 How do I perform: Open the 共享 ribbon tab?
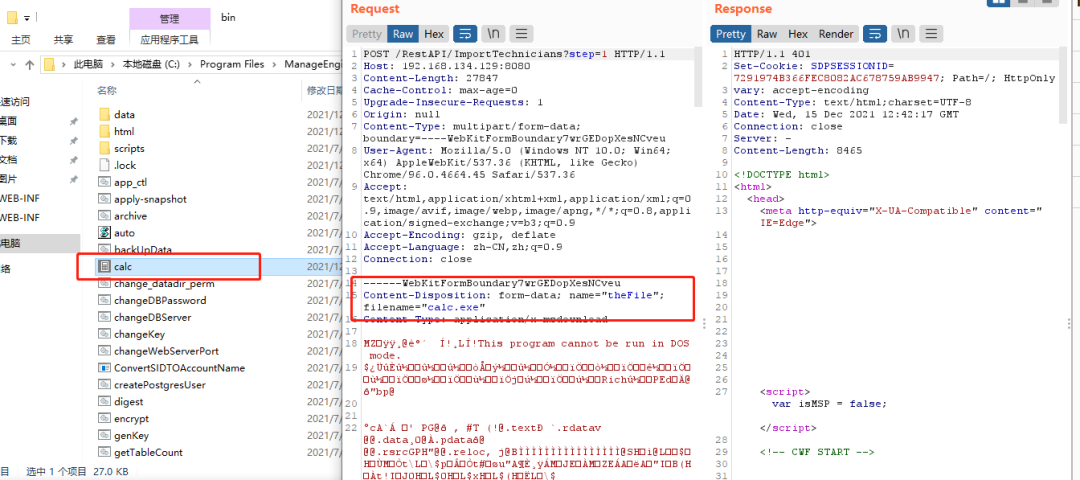point(64,40)
